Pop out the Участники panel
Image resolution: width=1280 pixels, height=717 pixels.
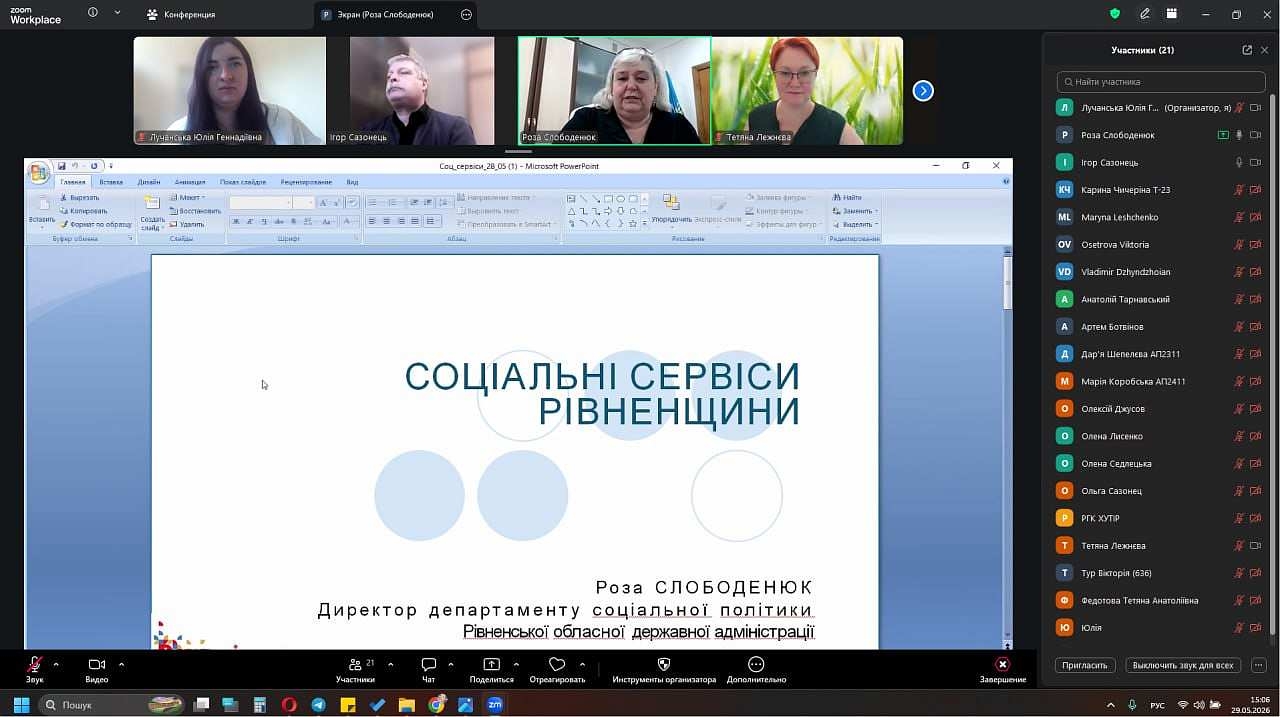click(x=1247, y=50)
